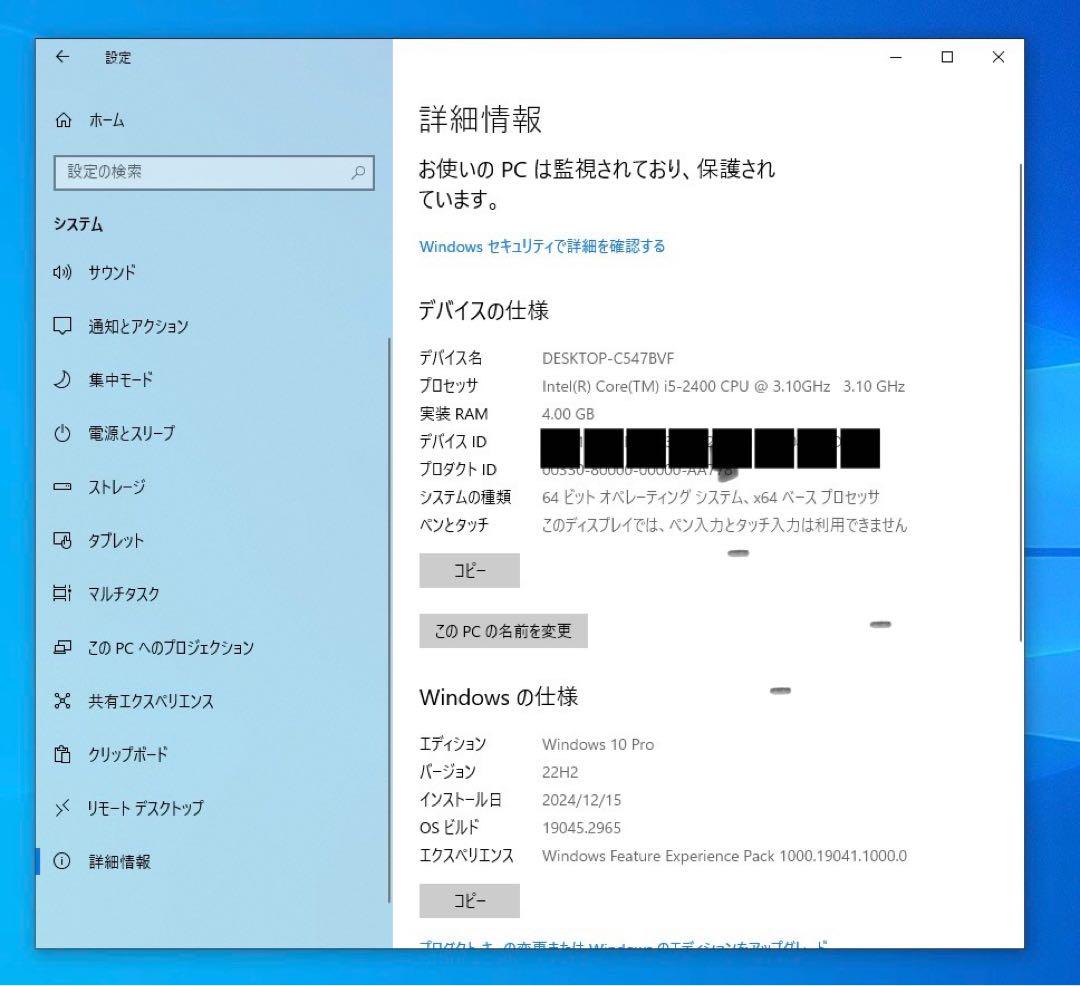Open マルチタスク icon
This screenshot has width=1080, height=986.
click(x=63, y=594)
